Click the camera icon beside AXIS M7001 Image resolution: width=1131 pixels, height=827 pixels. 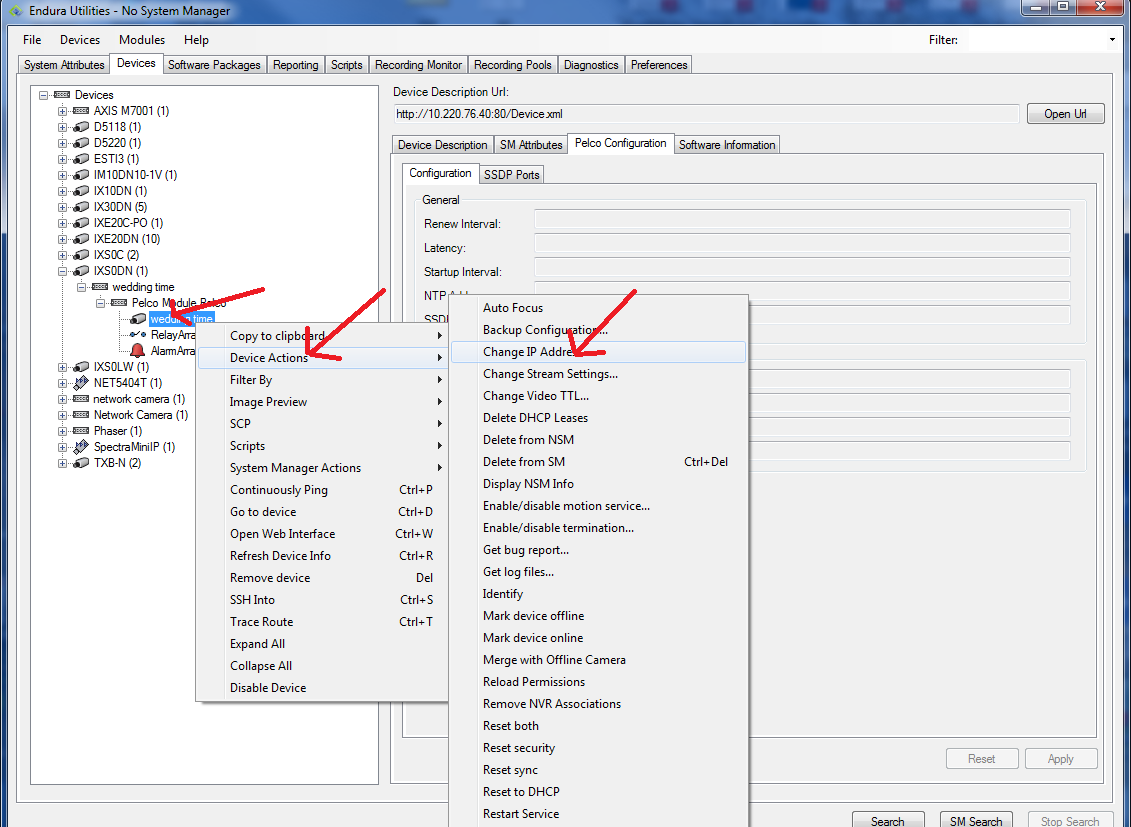point(81,111)
